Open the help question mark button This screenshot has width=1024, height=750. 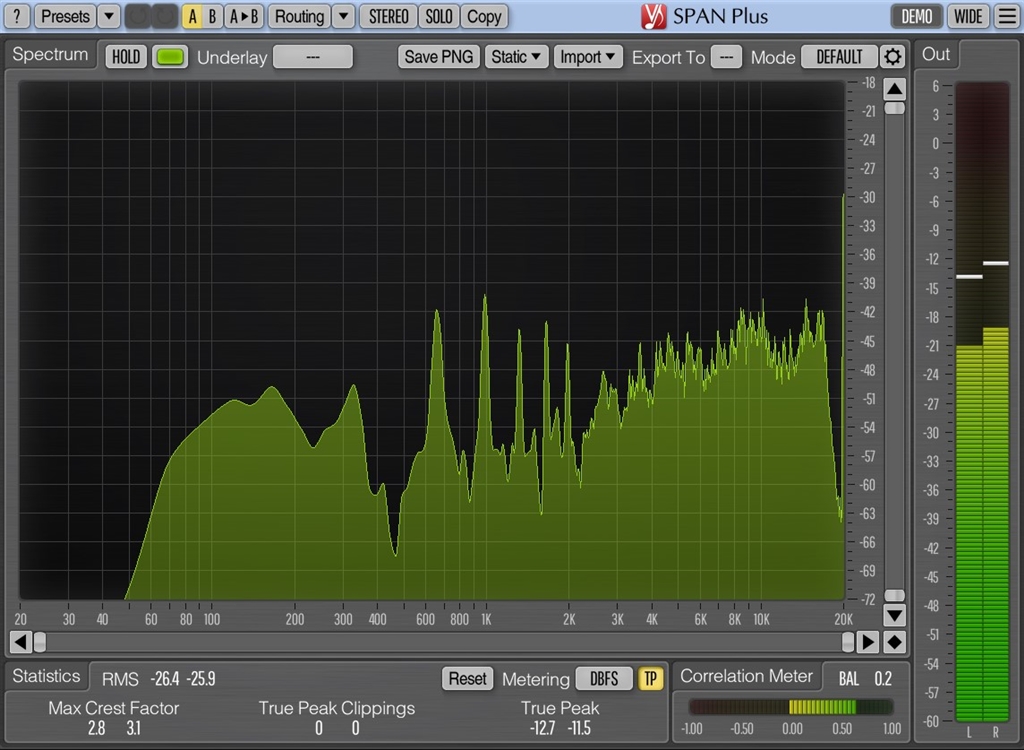click(16, 16)
